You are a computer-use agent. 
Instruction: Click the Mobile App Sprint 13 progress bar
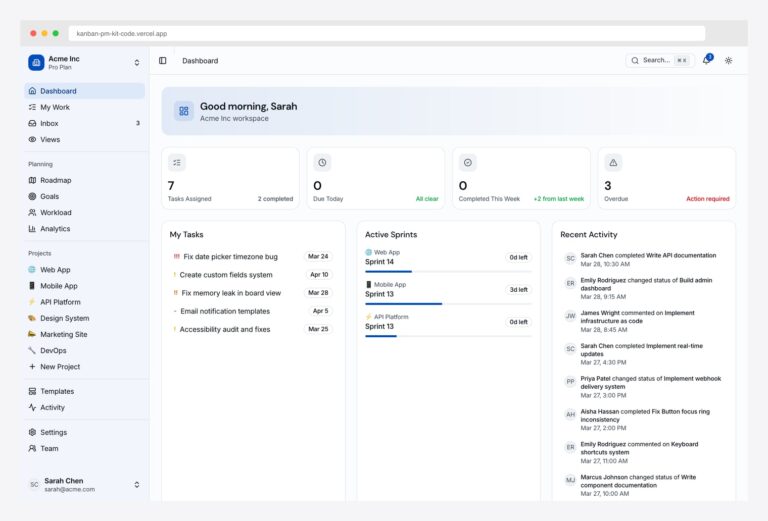(x=448, y=304)
